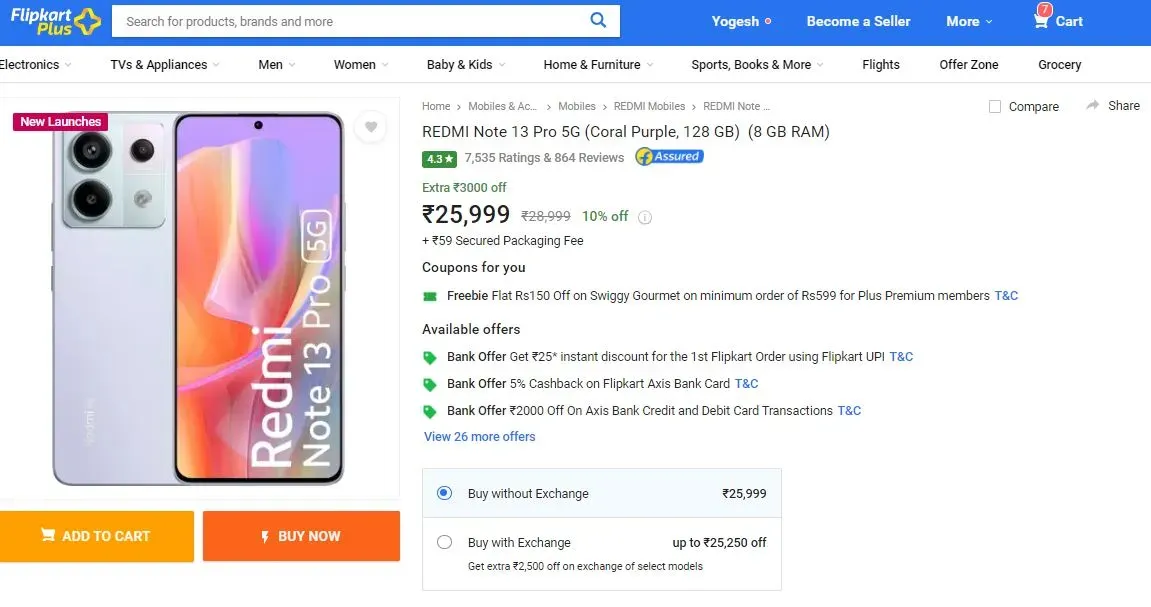Image resolution: width=1151 pixels, height=607 pixels.
Task: Open price details info icon
Action: click(x=645, y=217)
